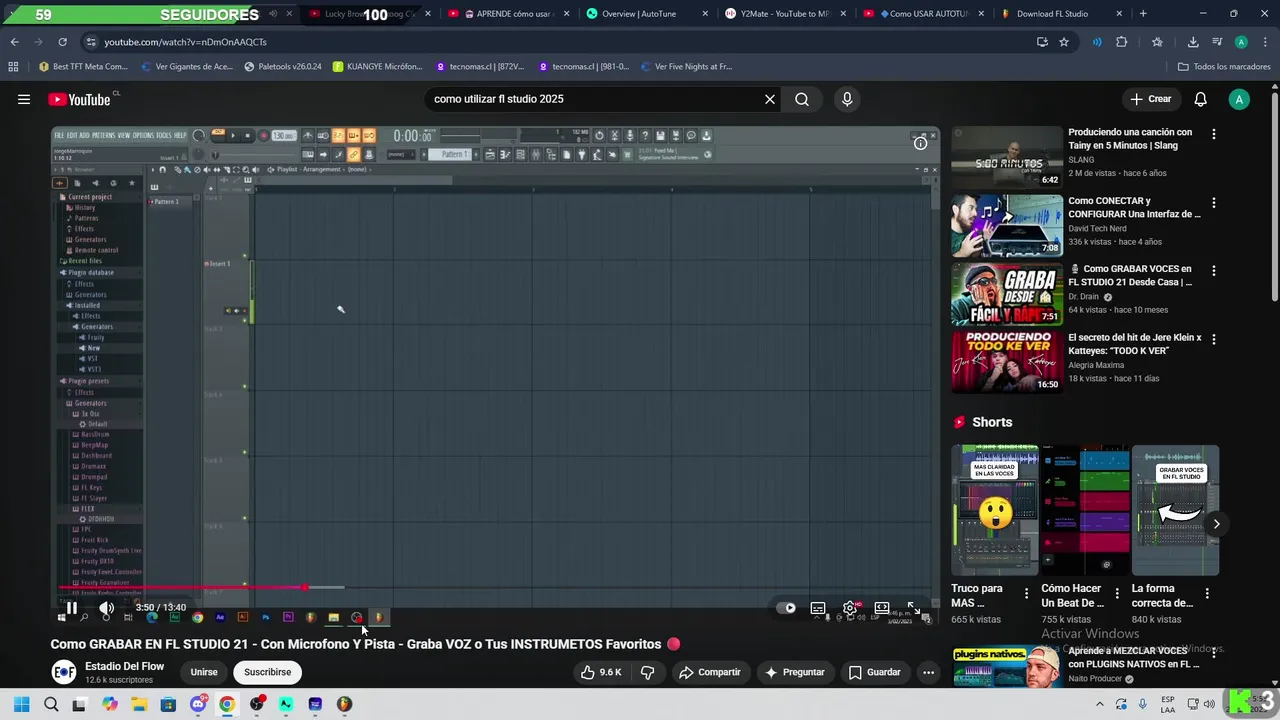Start voice search with the microphone icon
This screenshot has width=1280, height=720.
click(847, 99)
